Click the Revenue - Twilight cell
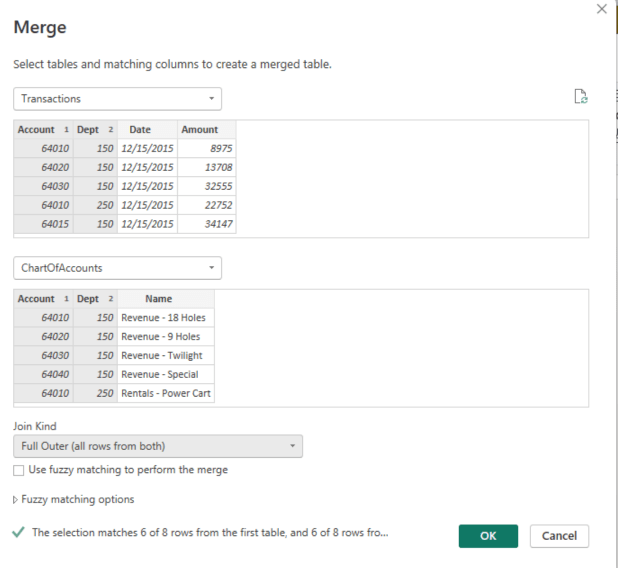This screenshot has width=618, height=568. [162, 356]
